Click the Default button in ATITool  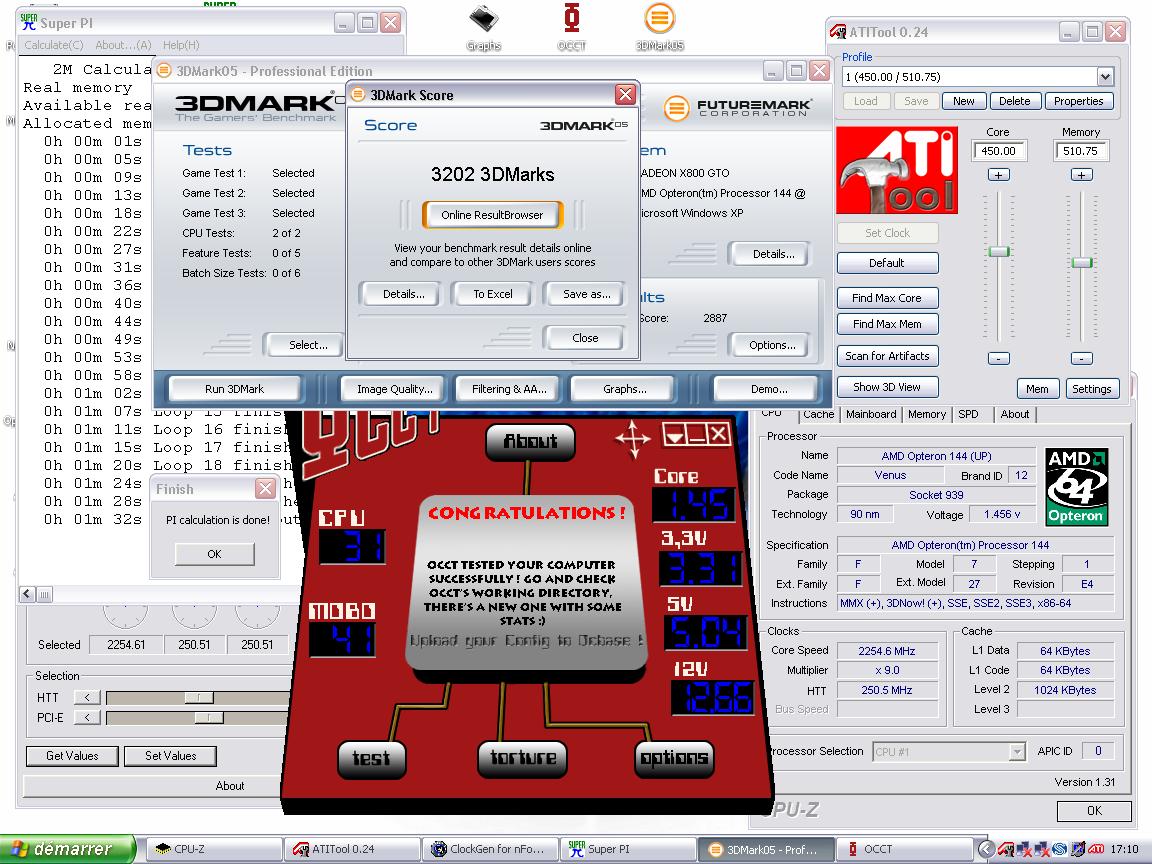pyautogui.click(x=887, y=263)
